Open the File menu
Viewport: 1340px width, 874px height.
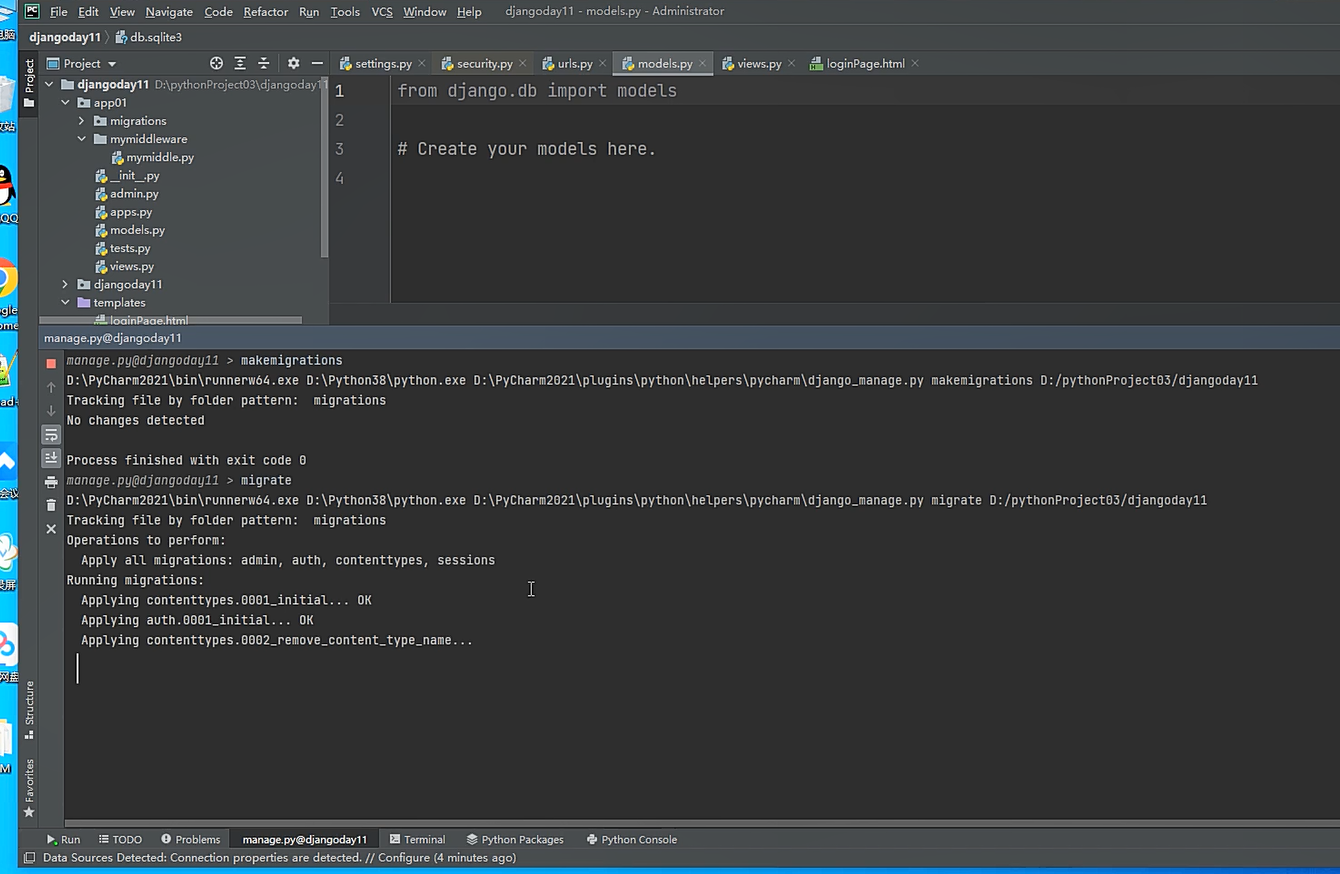coord(58,12)
